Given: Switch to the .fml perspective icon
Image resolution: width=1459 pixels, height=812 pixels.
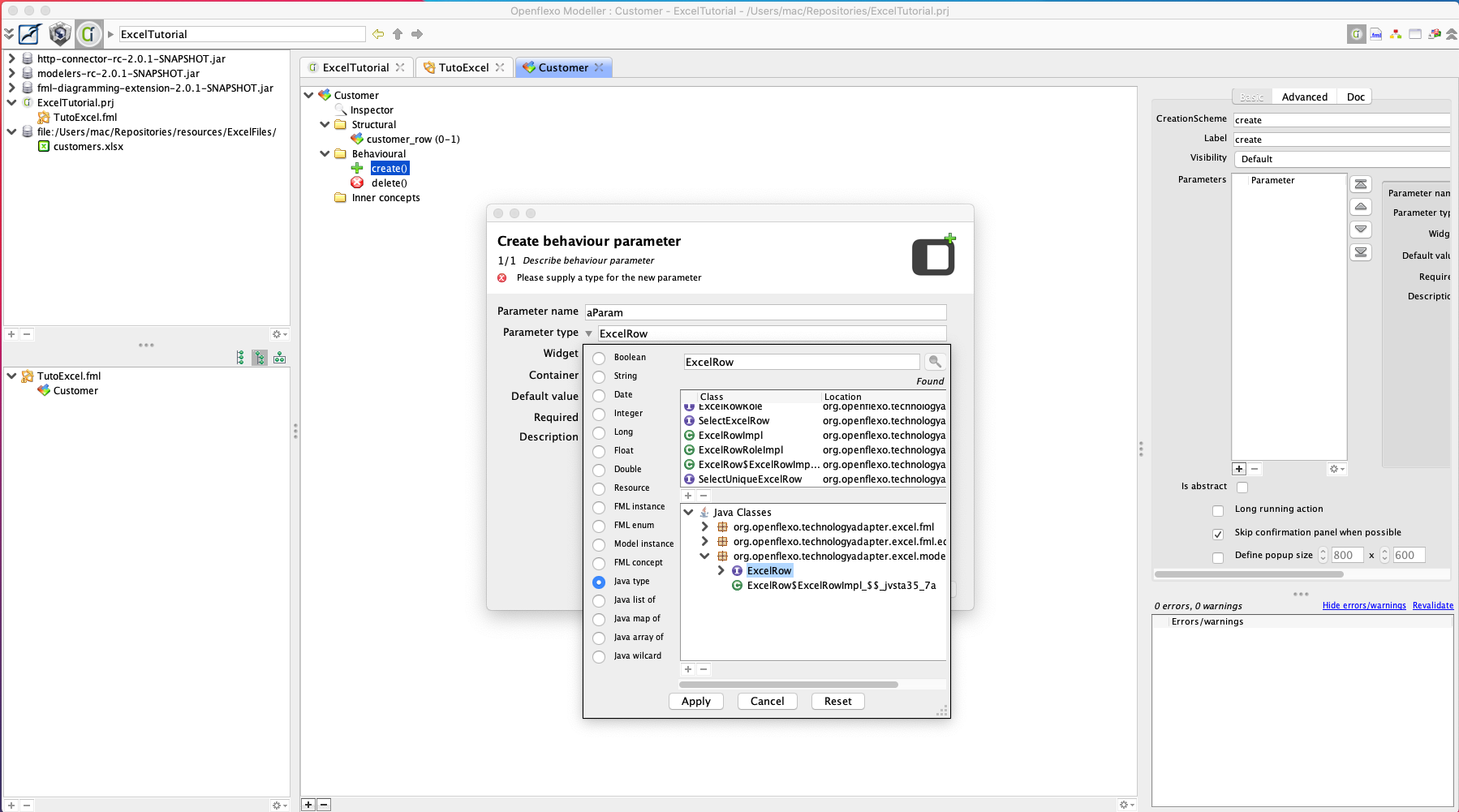Looking at the screenshot, I should click(x=1376, y=34).
